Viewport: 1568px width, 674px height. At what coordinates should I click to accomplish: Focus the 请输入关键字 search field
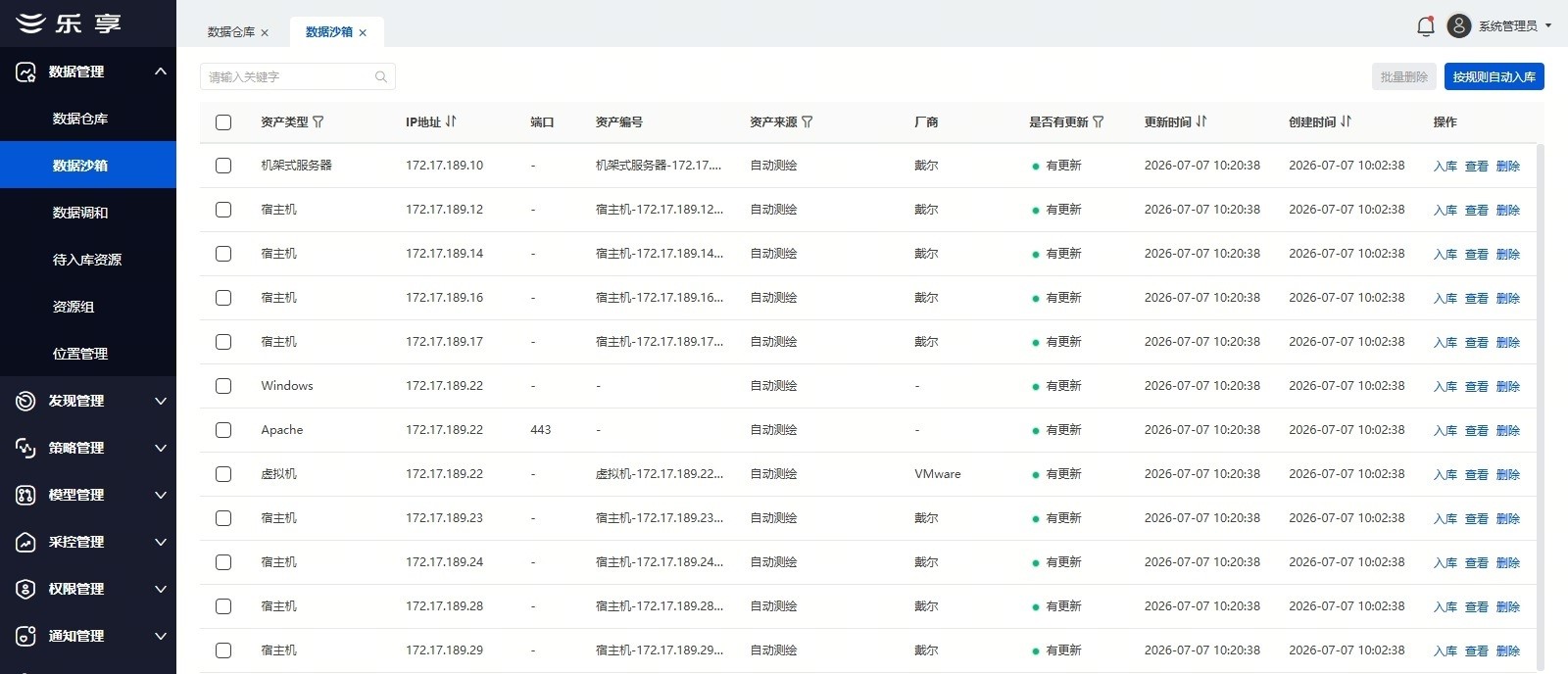pyautogui.click(x=297, y=76)
